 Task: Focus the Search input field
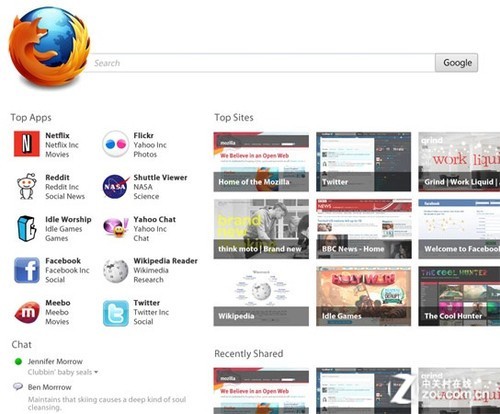pyautogui.click(x=262, y=63)
